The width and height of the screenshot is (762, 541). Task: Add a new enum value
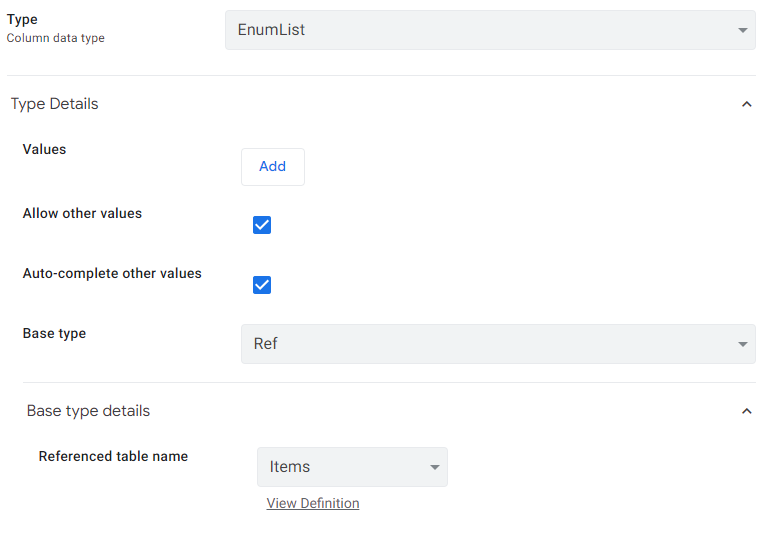[x=273, y=167]
